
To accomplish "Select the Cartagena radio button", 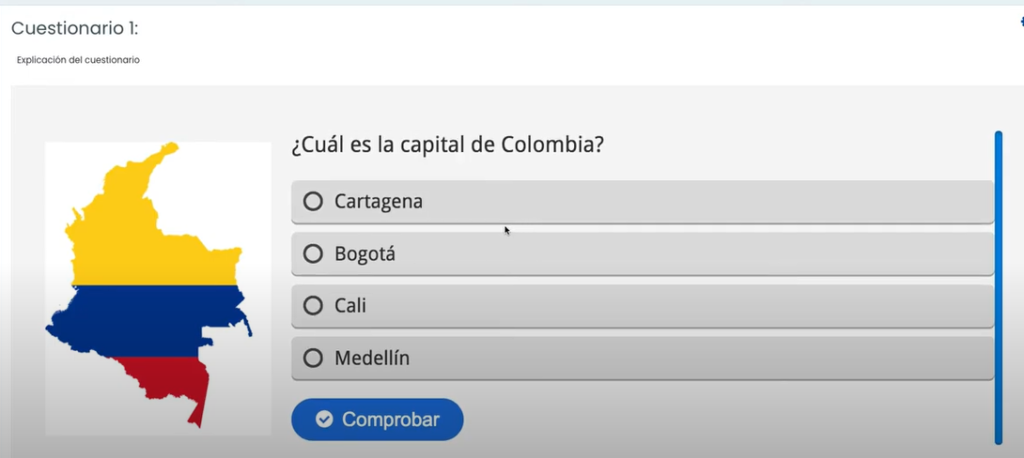I will (x=313, y=202).
